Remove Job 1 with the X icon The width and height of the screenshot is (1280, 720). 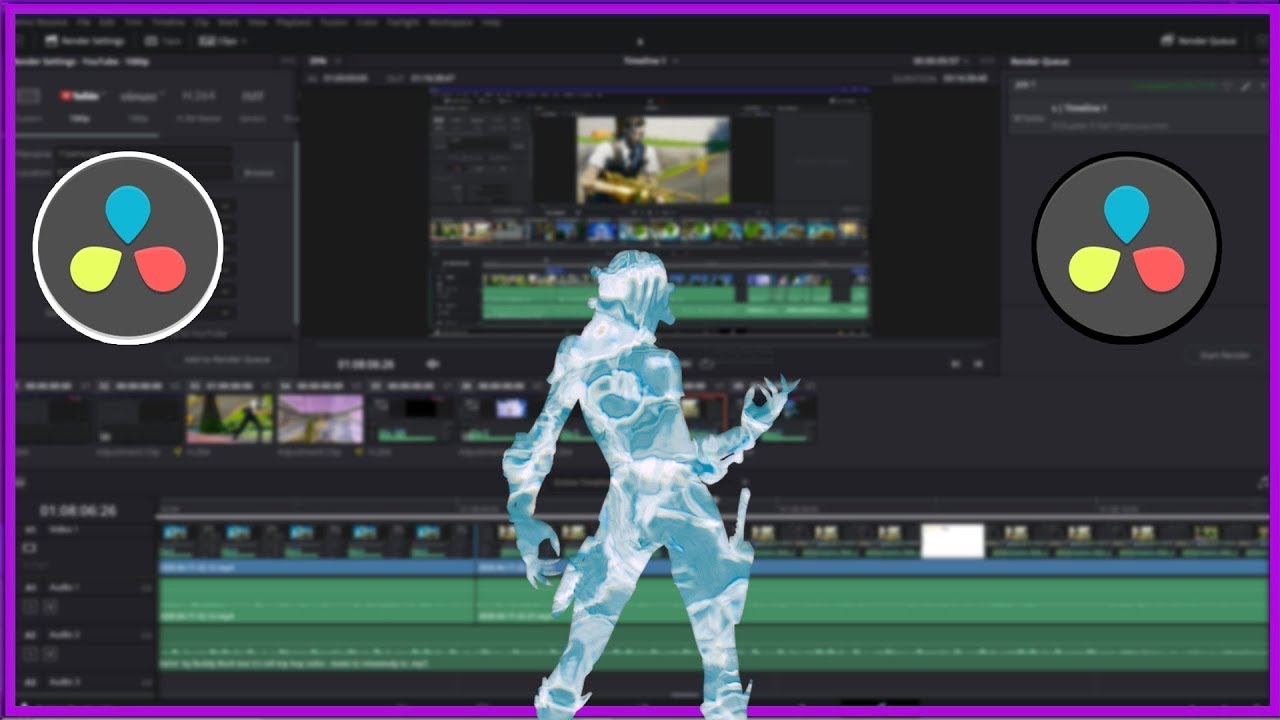point(1263,86)
